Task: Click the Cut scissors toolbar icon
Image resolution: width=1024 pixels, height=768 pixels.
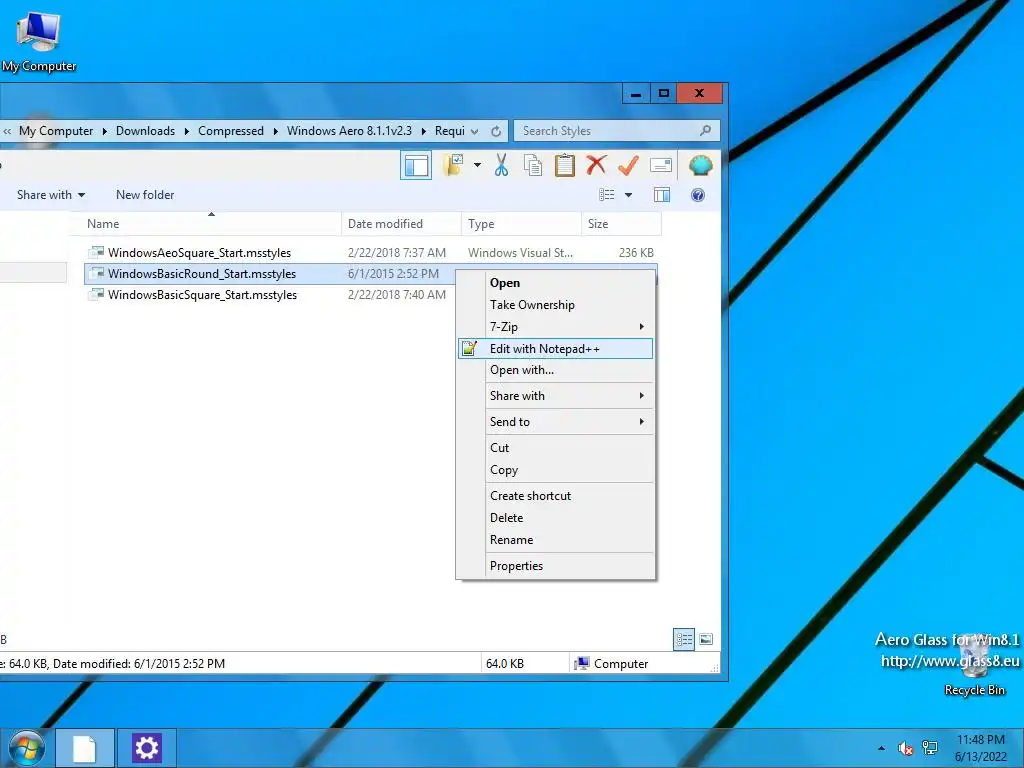Action: tap(501, 165)
